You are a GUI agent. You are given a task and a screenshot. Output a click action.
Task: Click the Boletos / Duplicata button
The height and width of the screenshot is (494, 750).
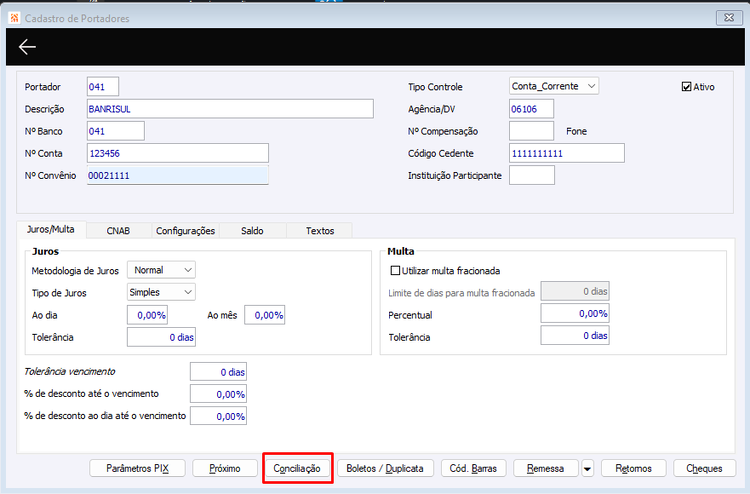click(x=385, y=469)
